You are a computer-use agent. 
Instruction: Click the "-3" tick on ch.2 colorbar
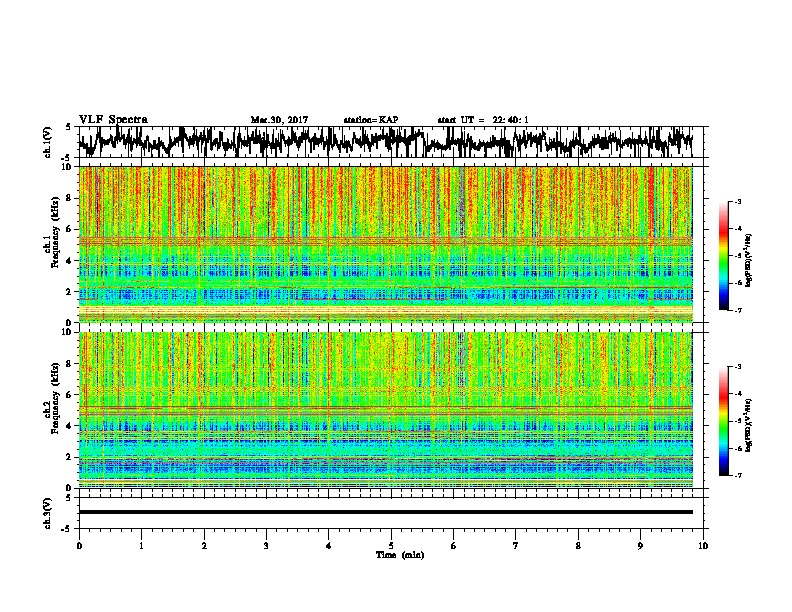pos(738,367)
